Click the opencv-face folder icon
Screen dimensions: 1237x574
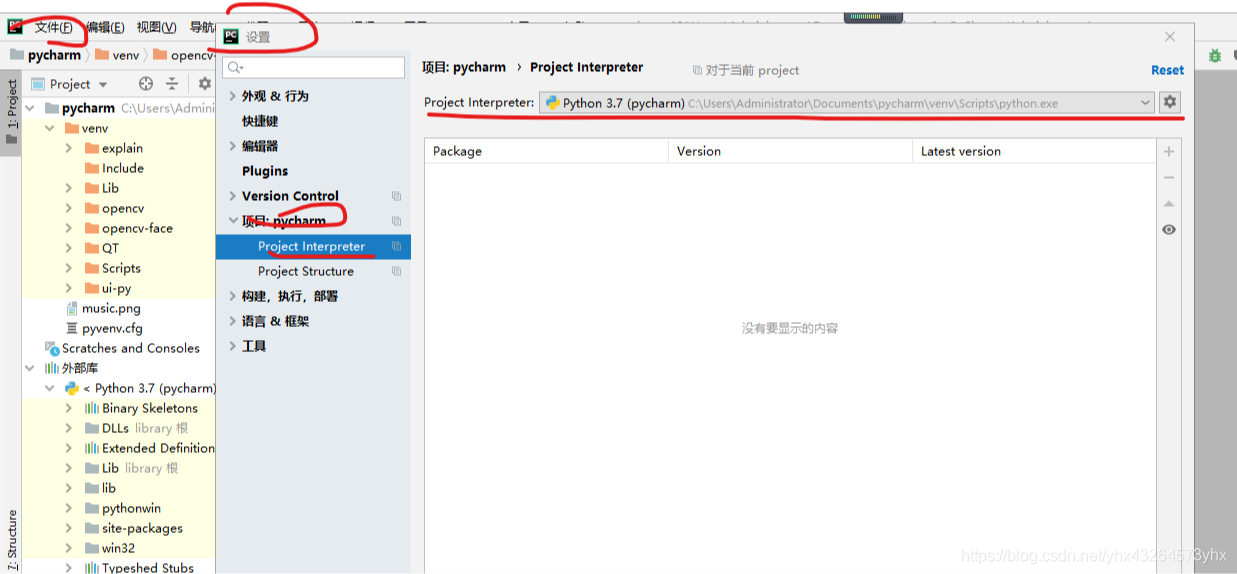coord(92,228)
